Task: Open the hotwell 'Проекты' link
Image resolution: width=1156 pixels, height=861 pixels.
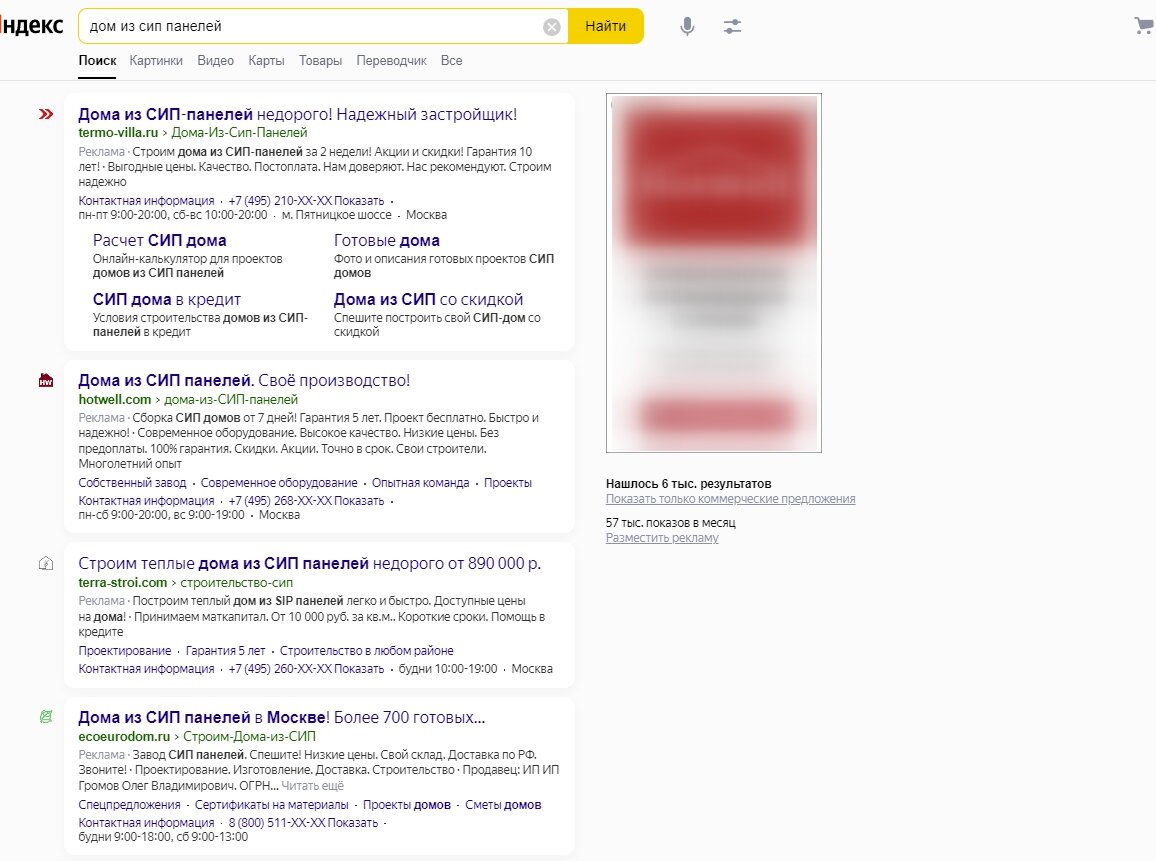Action: click(507, 483)
